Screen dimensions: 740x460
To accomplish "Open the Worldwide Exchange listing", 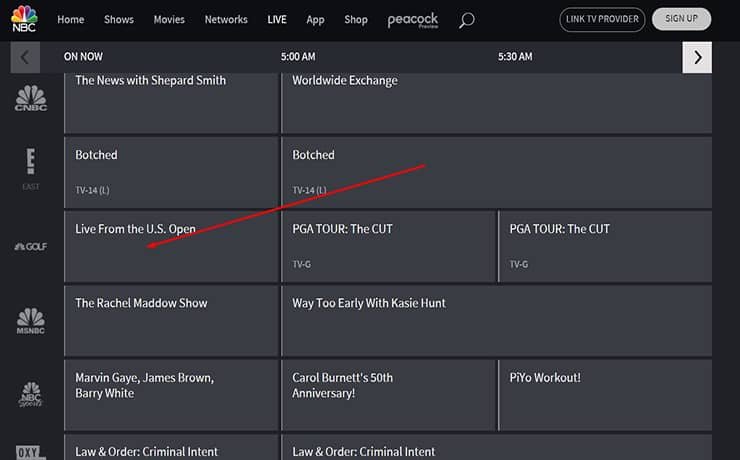I will coord(496,103).
